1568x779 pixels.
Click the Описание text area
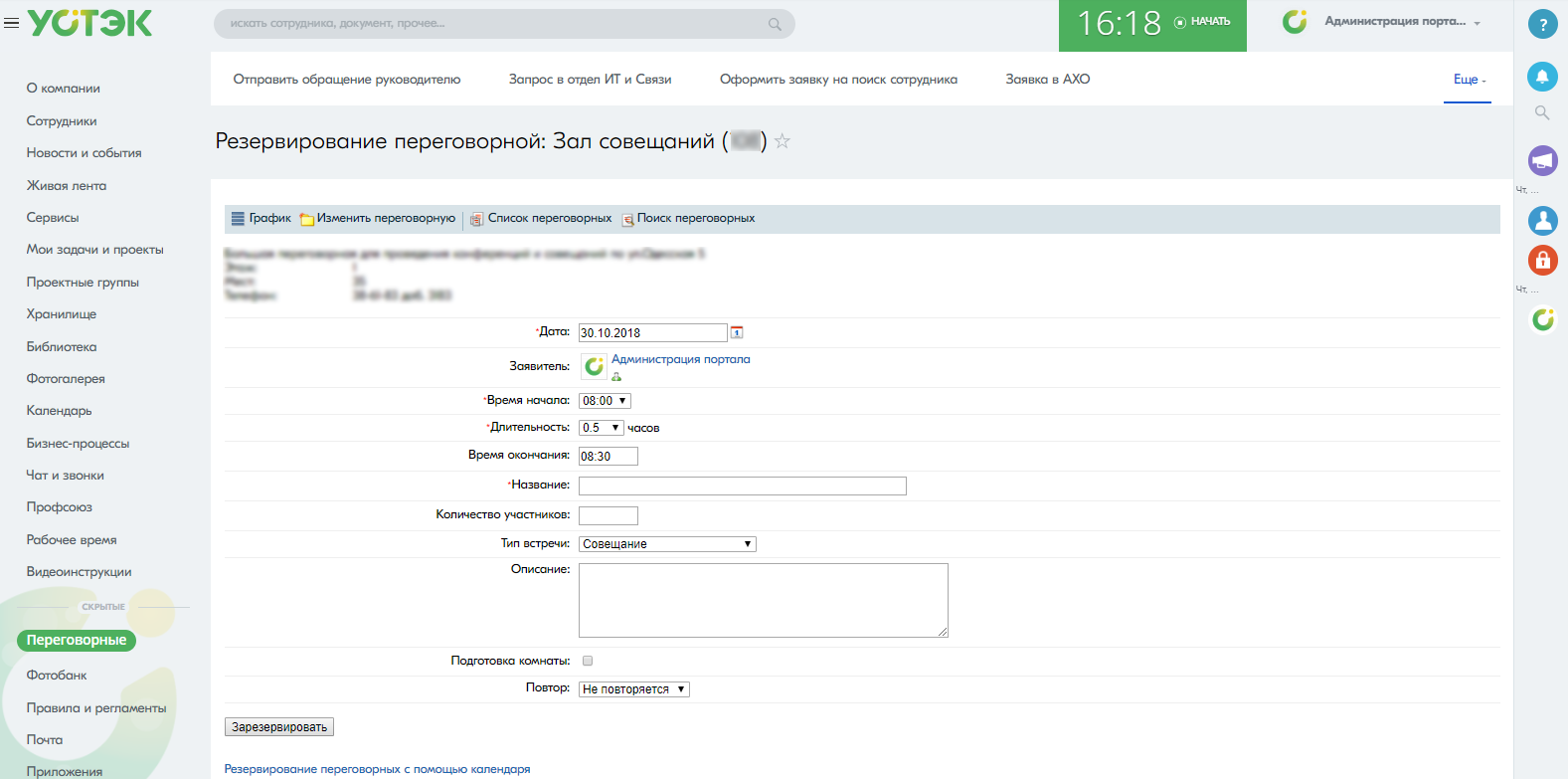764,601
